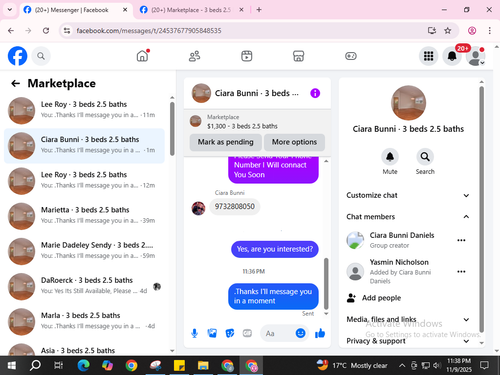Click the Add people icon

pyautogui.click(x=351, y=298)
